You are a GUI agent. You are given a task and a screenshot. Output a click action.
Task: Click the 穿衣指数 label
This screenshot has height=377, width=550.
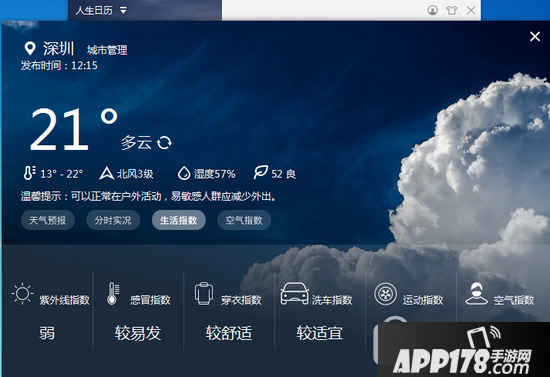pos(241,300)
